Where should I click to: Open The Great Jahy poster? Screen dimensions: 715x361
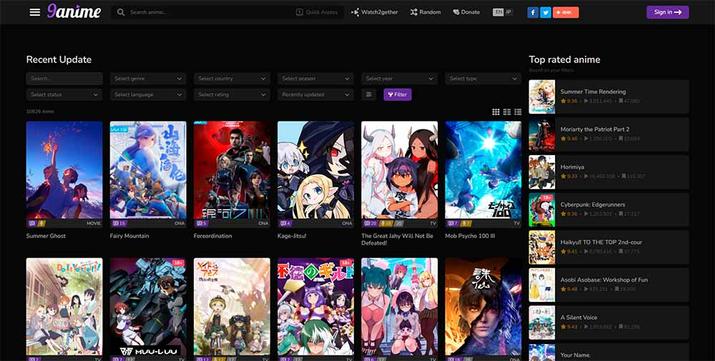click(x=399, y=170)
